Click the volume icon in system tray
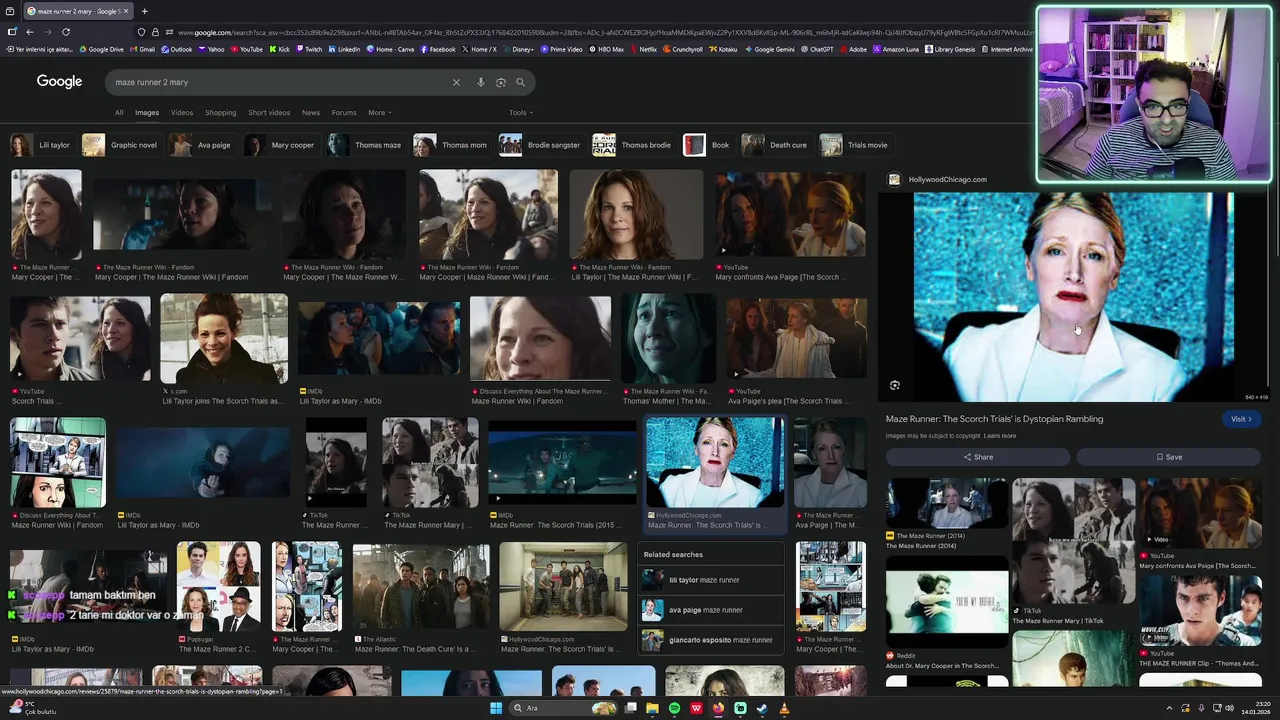This screenshot has width=1280, height=720. click(1230, 708)
